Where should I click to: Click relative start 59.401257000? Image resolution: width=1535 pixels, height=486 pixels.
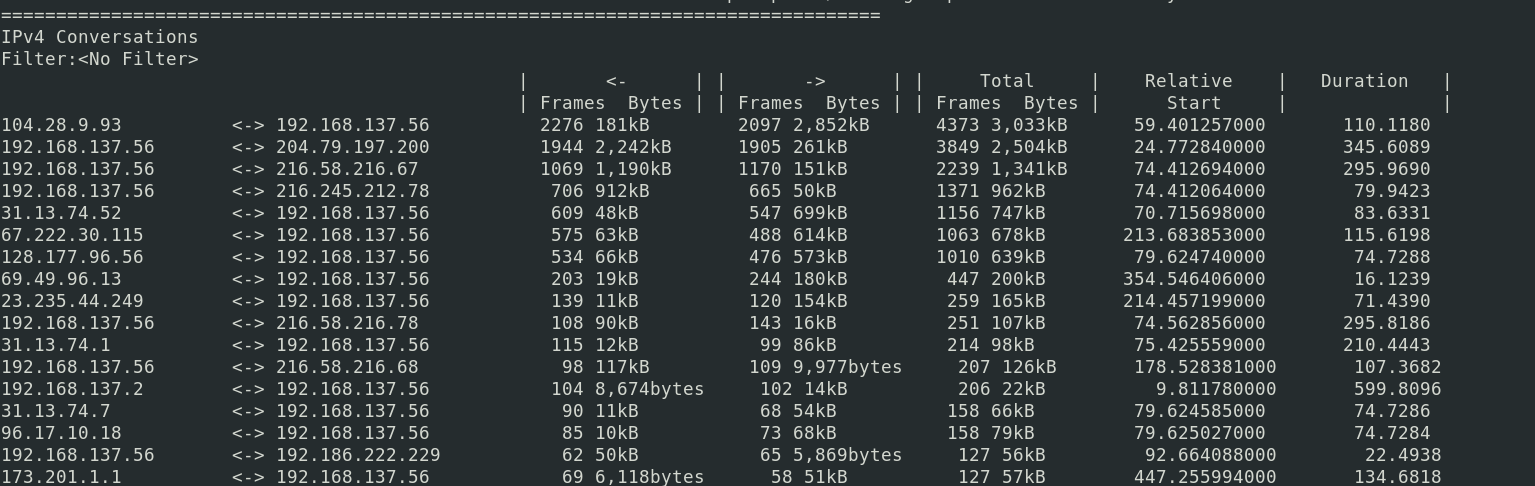click(x=1199, y=125)
